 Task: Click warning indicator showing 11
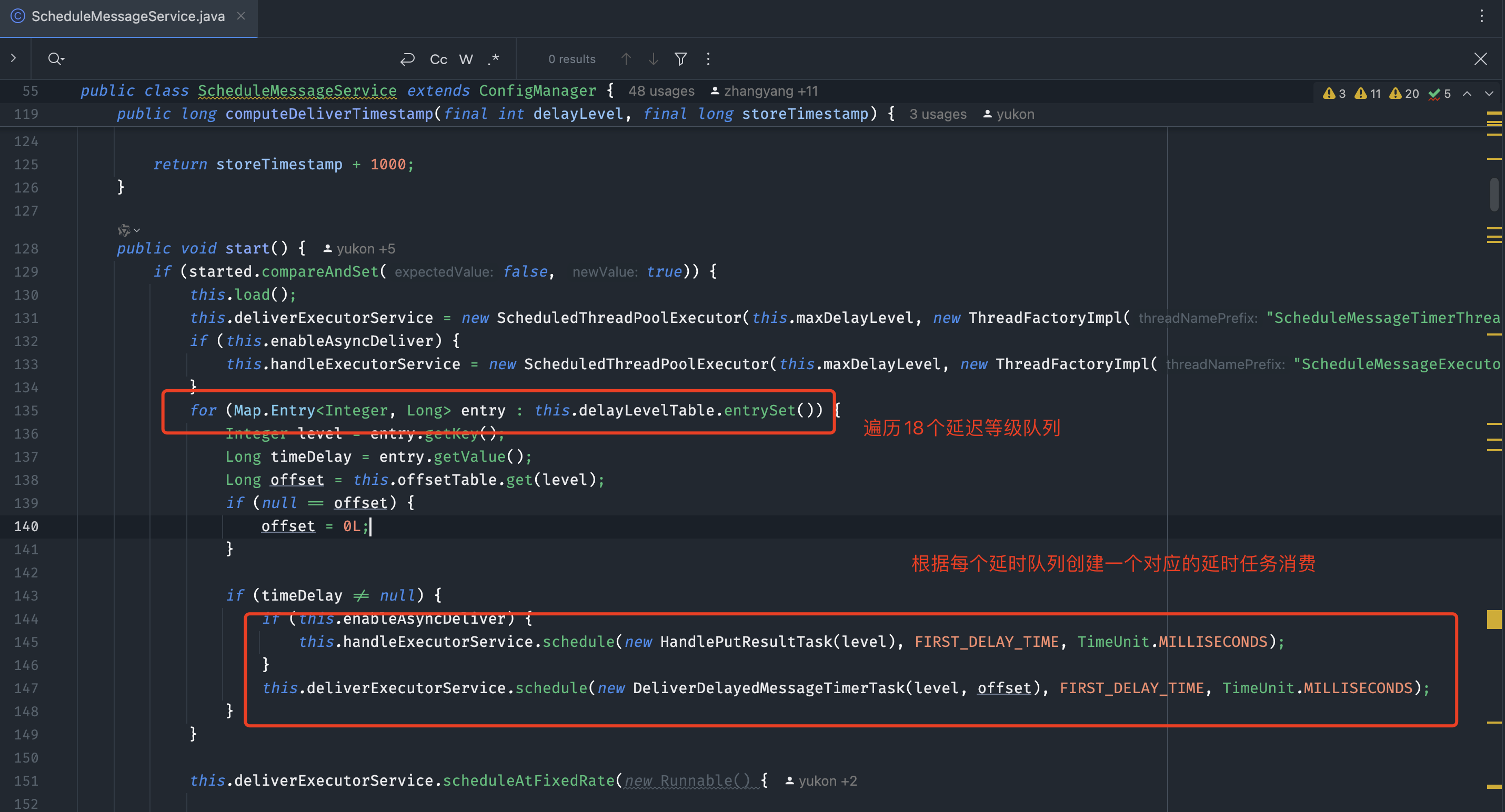1368,94
